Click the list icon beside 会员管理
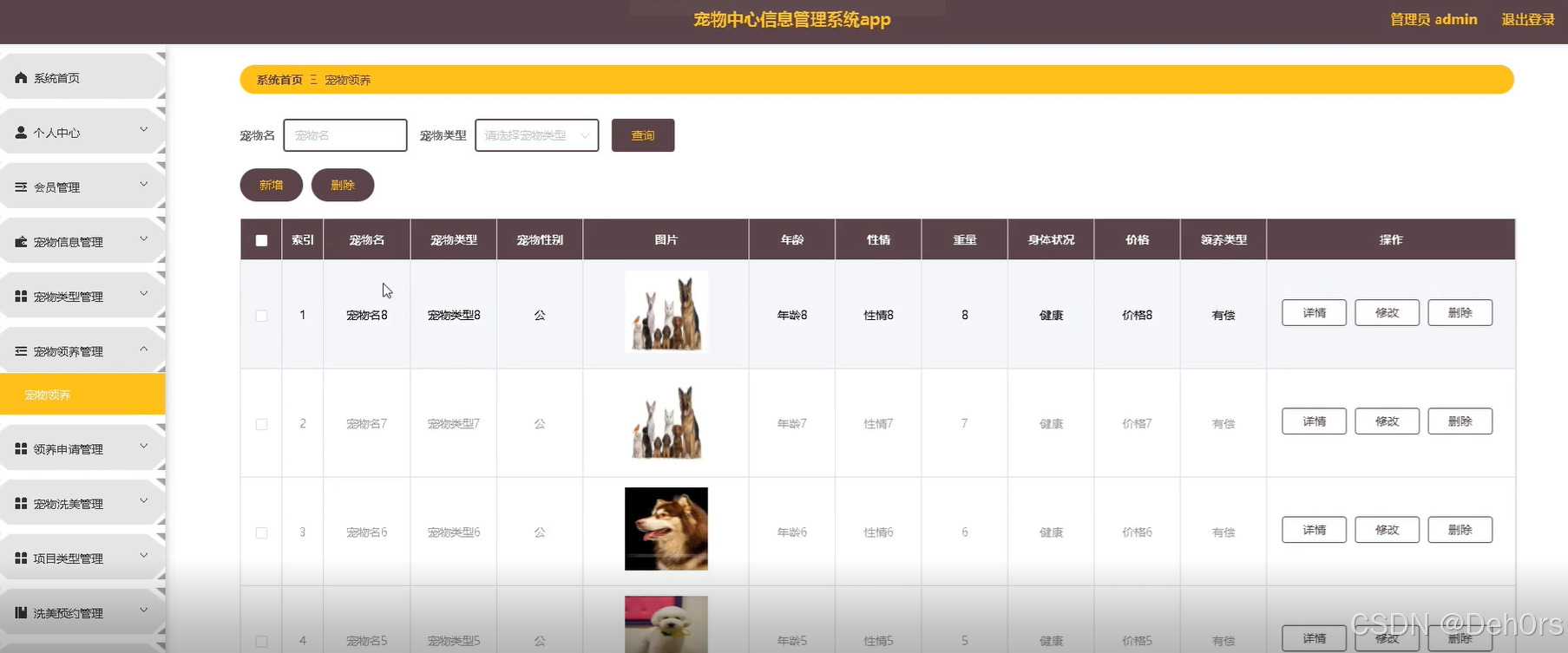 coord(21,186)
